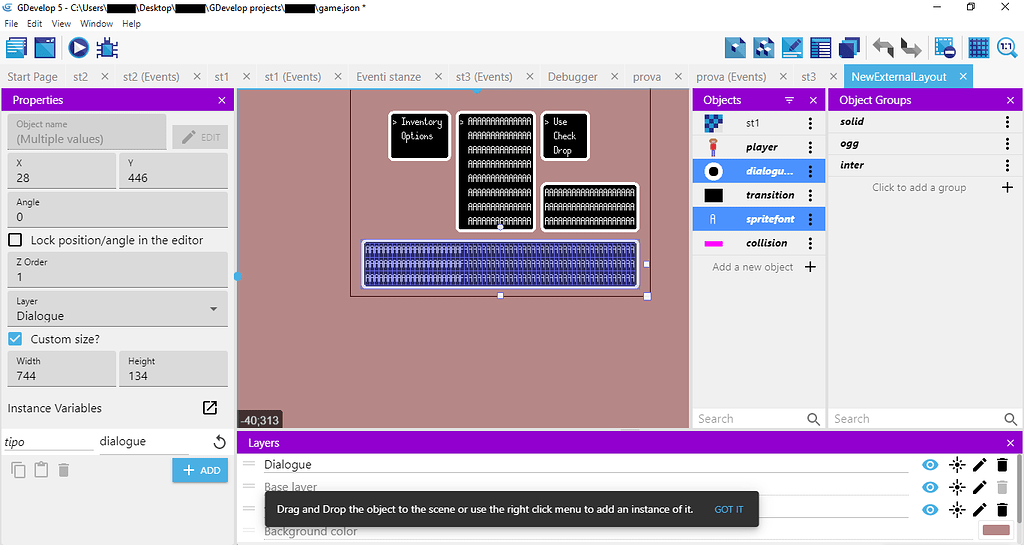Open the Help menu
Image resolution: width=1024 pixels, height=545 pixels.
coord(131,23)
